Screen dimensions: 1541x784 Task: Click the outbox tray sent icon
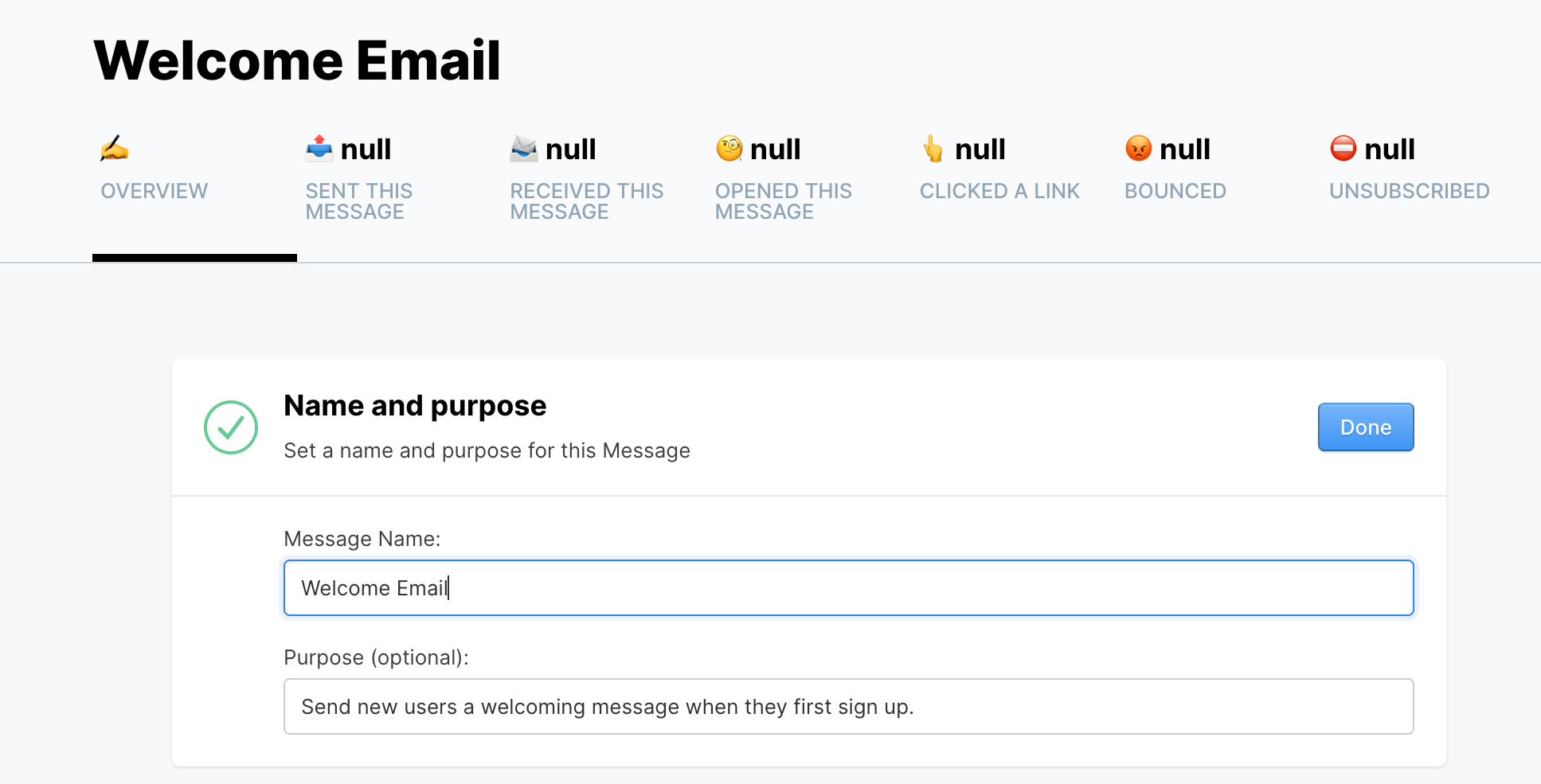tap(319, 149)
